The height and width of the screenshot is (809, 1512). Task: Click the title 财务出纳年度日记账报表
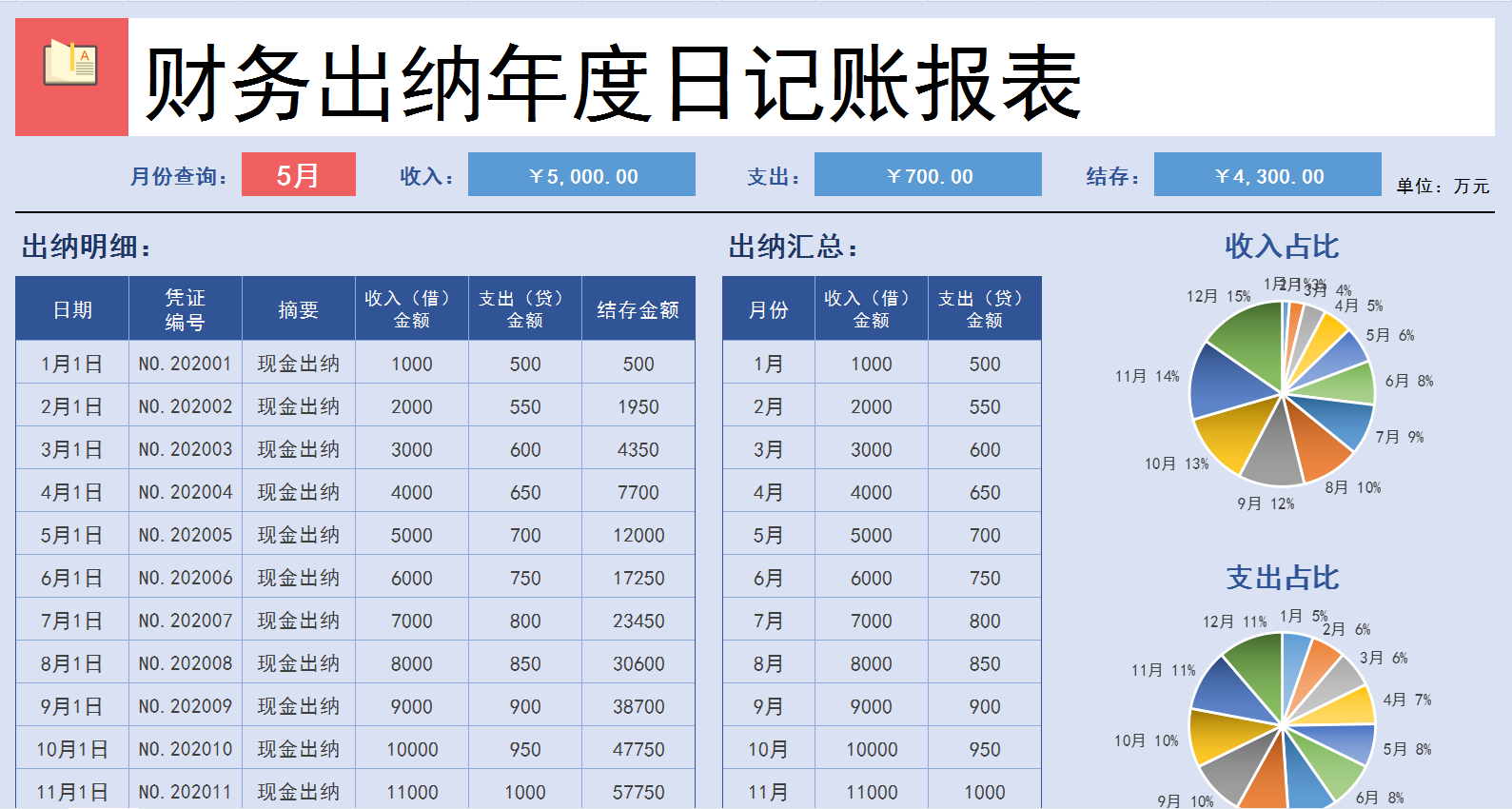pyautogui.click(x=614, y=84)
